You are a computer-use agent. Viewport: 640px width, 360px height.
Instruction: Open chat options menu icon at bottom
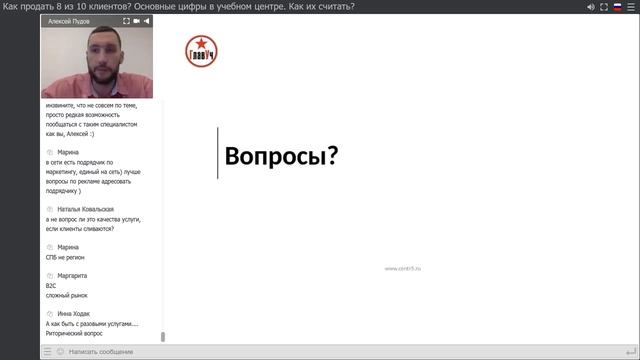pyautogui.click(x=48, y=351)
